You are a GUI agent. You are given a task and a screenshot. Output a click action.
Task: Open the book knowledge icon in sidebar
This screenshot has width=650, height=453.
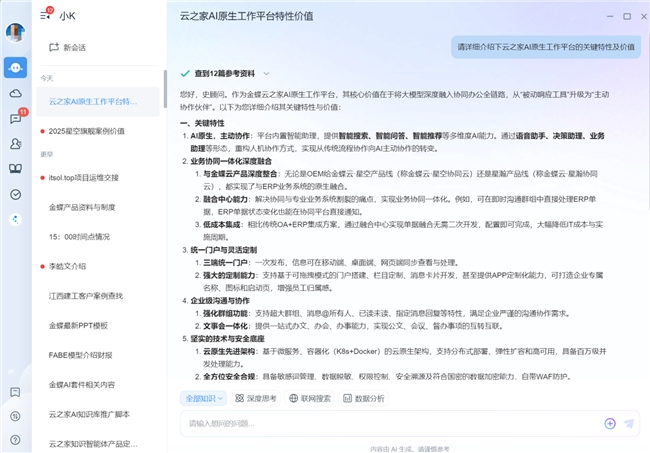click(15, 169)
